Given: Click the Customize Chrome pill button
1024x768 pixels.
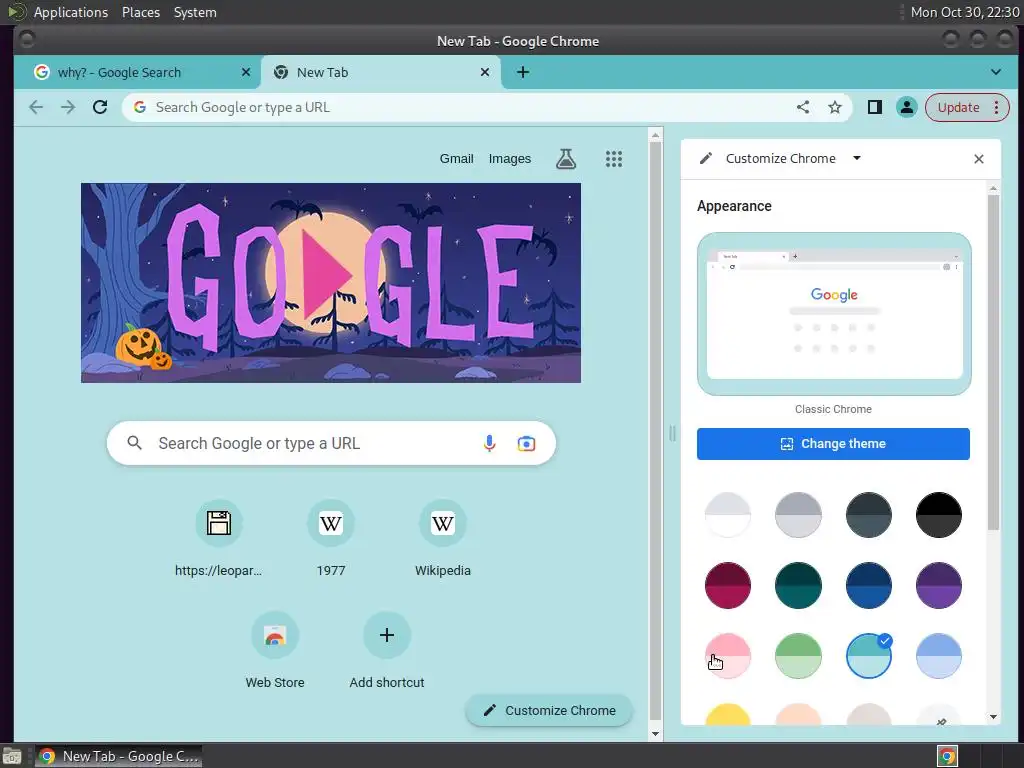Looking at the screenshot, I should pos(549,711).
